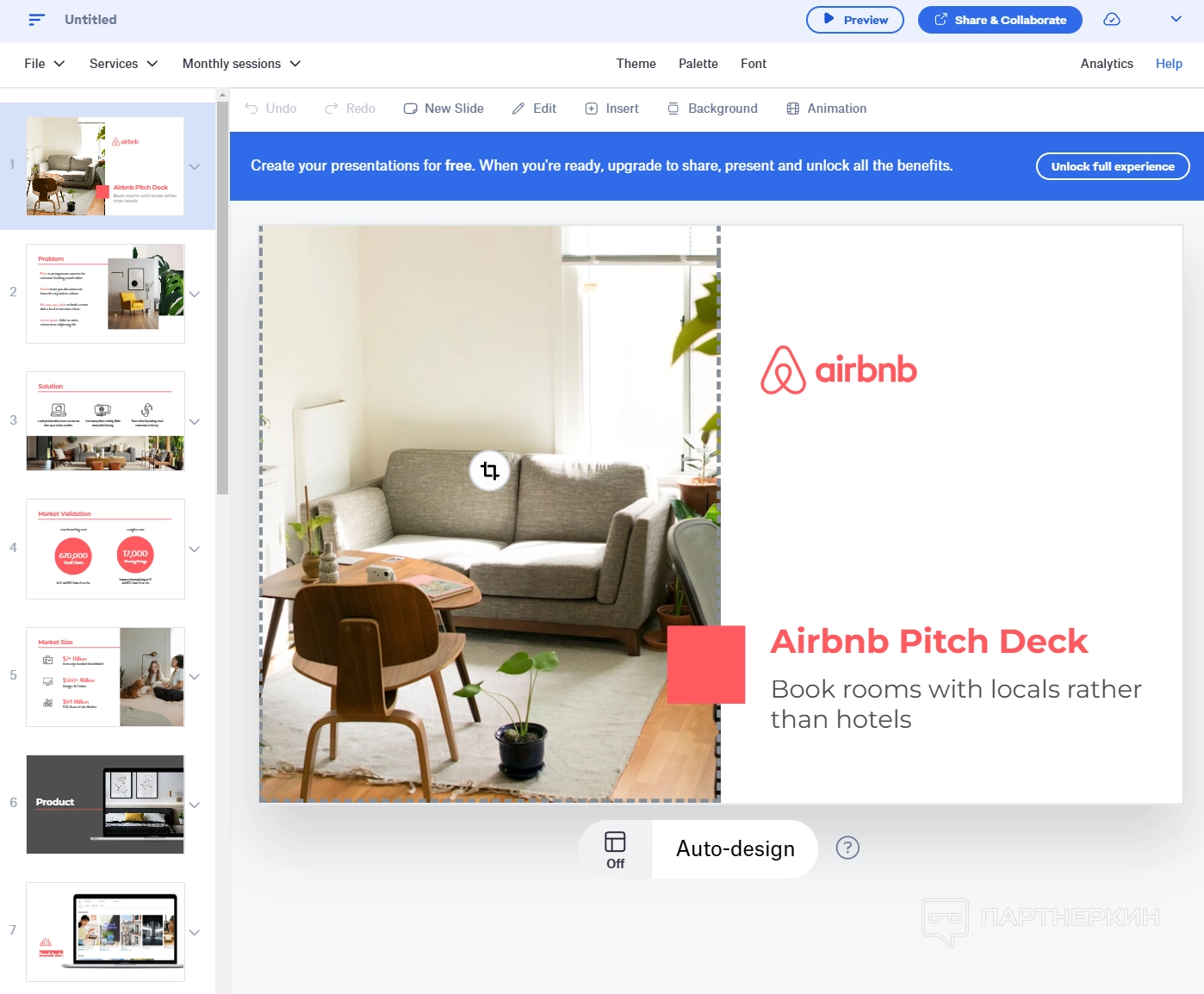Click the Redo arrow icon
Viewport: 1204px width, 994px height.
pos(332,109)
